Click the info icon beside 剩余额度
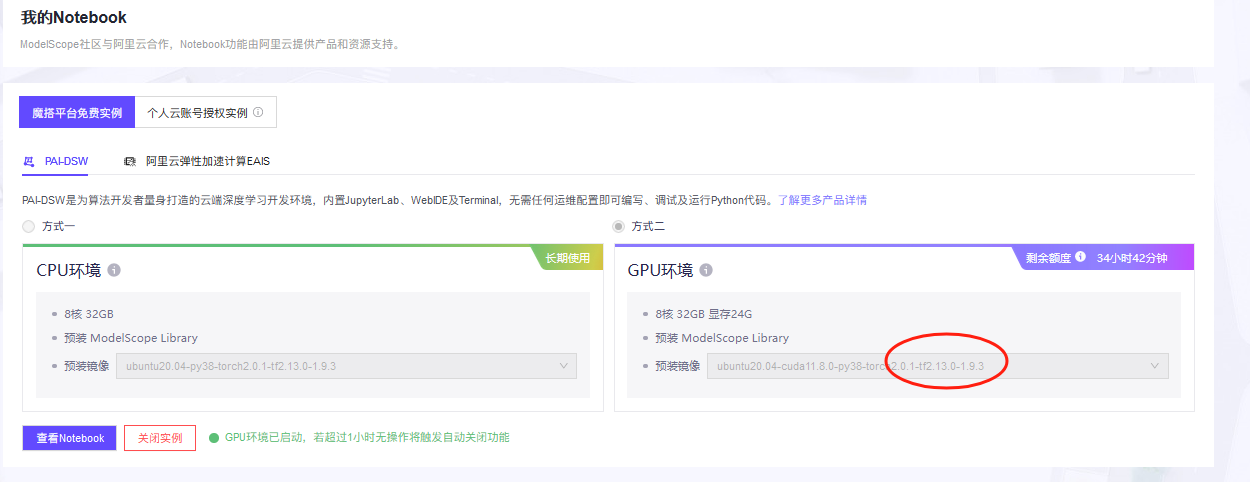The height and width of the screenshot is (482, 1250). 1080,257
